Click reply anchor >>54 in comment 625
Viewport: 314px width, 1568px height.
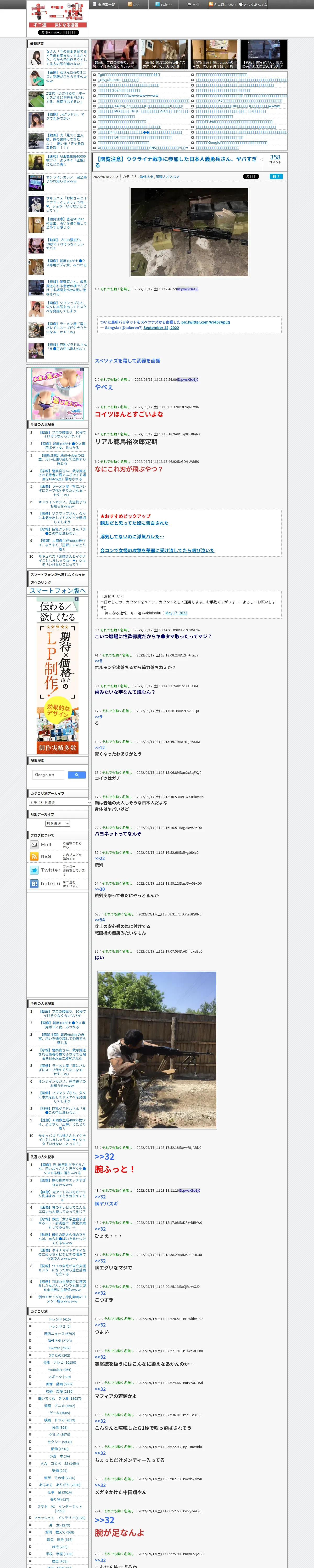99,920
